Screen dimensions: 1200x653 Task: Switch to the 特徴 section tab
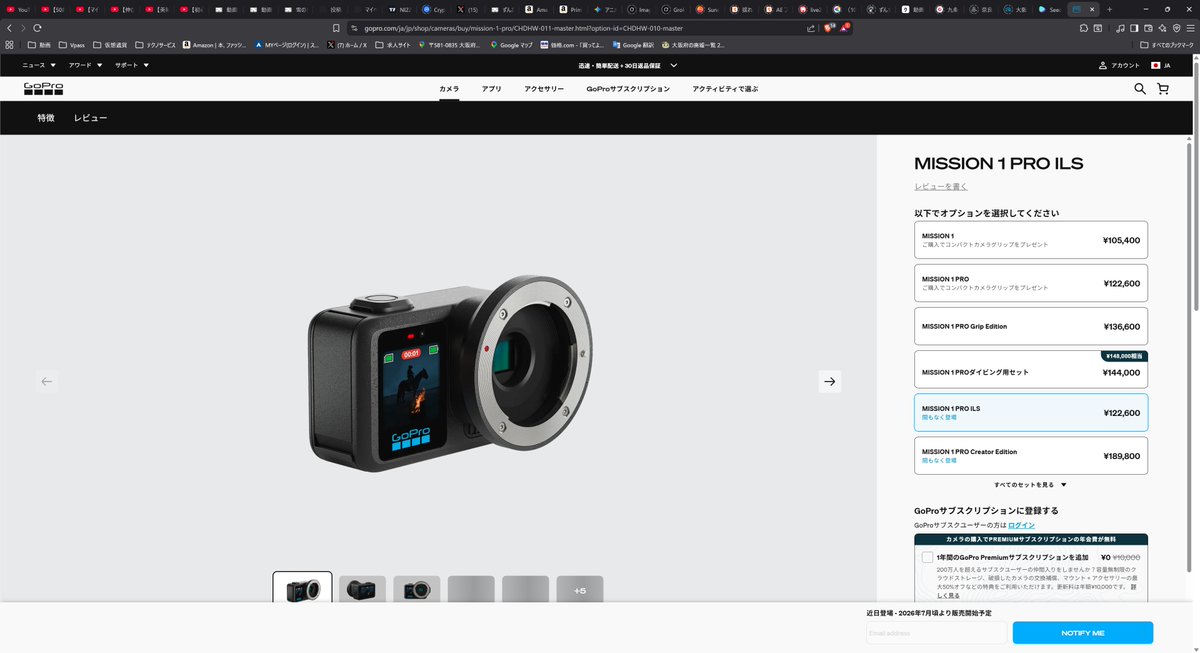point(46,118)
